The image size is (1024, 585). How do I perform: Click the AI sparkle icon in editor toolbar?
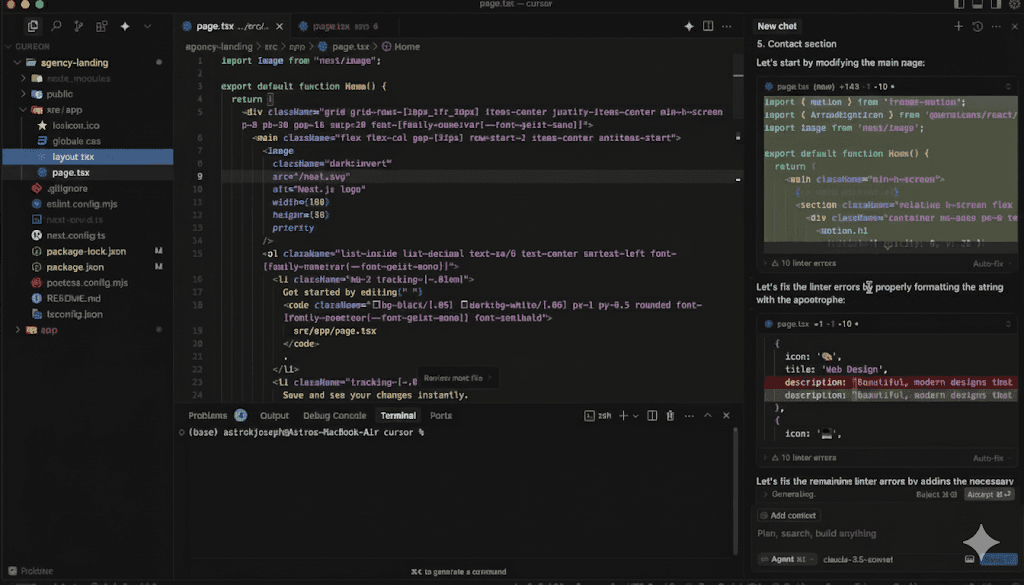[688, 26]
